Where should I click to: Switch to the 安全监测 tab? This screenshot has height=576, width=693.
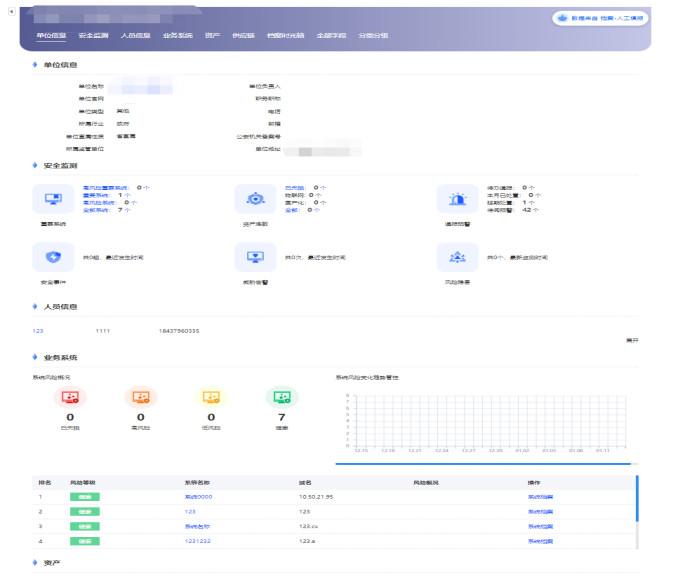click(93, 35)
